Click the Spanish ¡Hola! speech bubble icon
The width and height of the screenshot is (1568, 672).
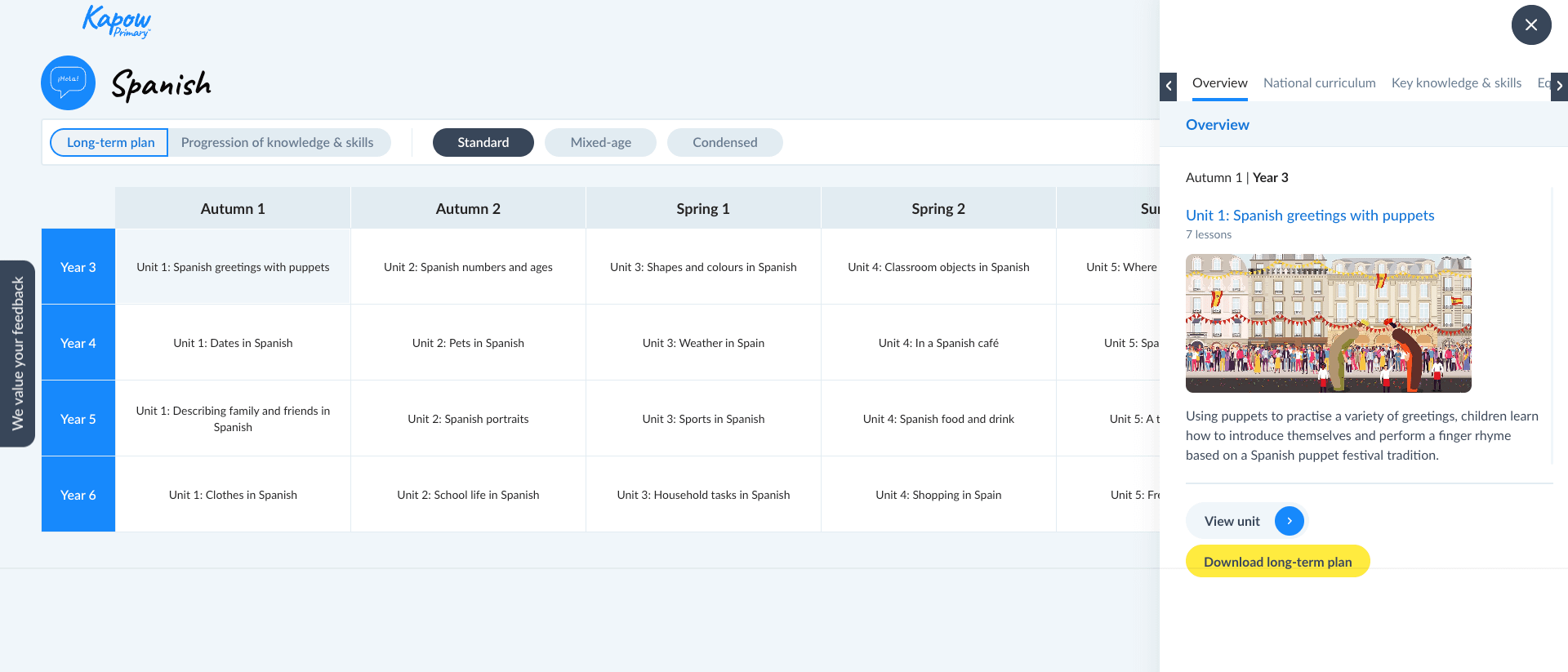pyautogui.click(x=68, y=82)
